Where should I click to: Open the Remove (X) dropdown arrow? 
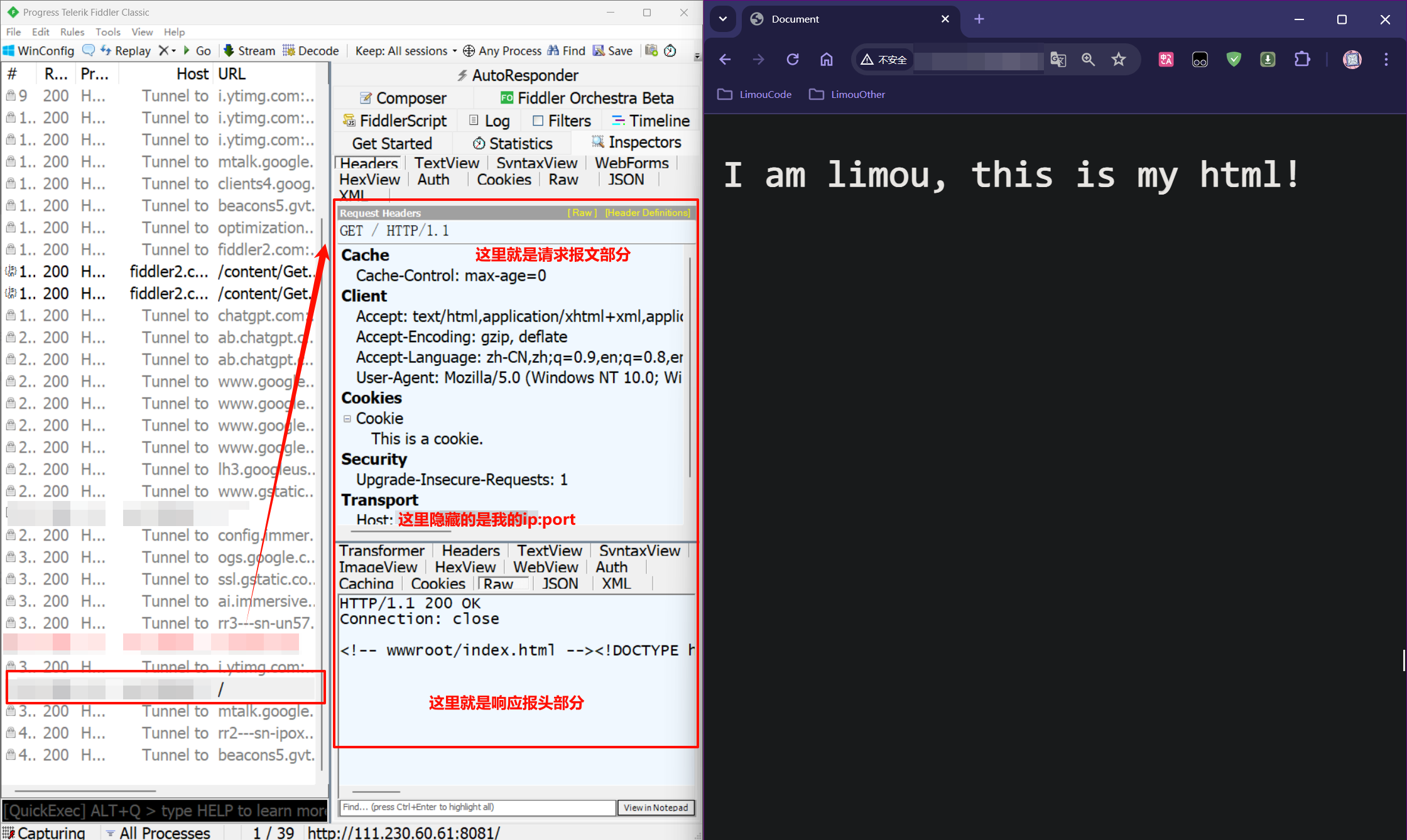coord(174,50)
